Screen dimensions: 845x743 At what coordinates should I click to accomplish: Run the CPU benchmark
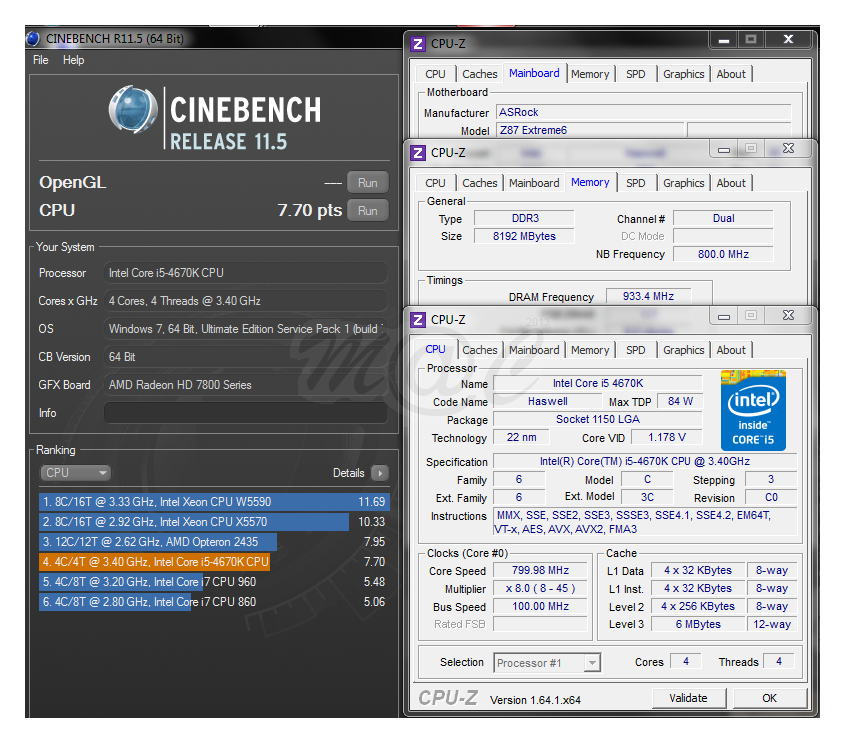pyautogui.click(x=367, y=210)
